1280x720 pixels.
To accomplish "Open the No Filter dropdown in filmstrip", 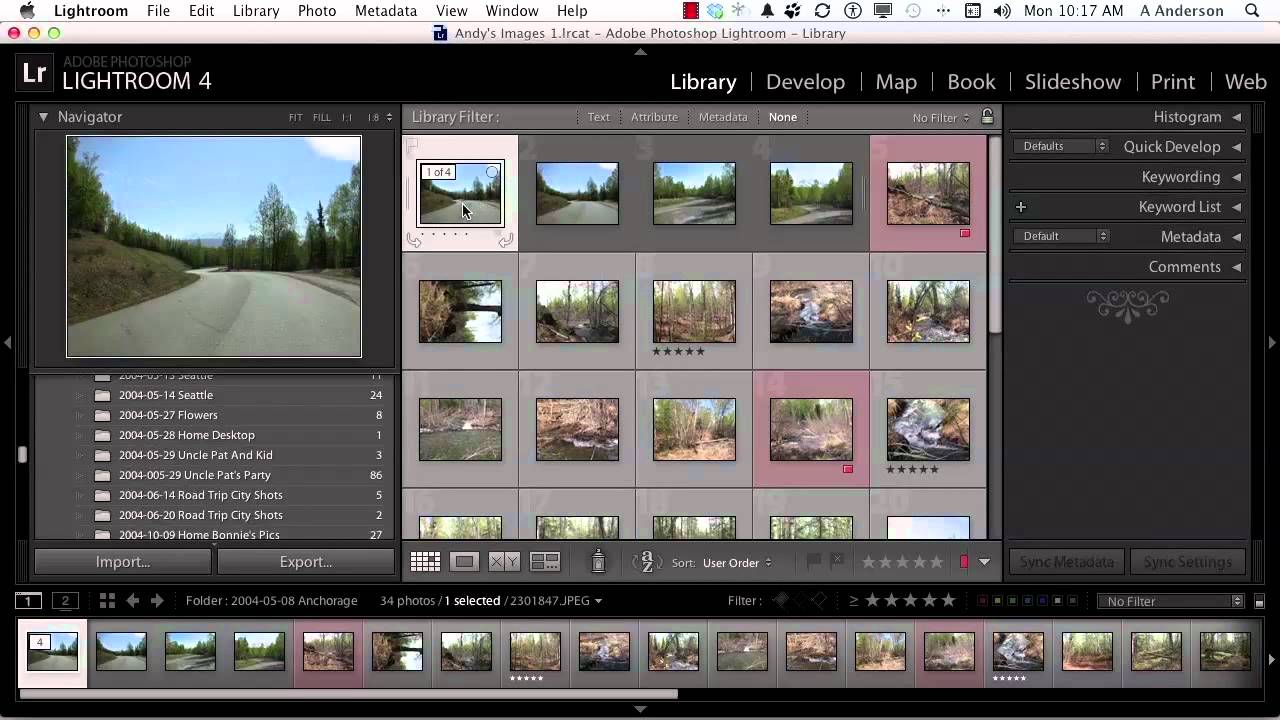I will [1170, 601].
